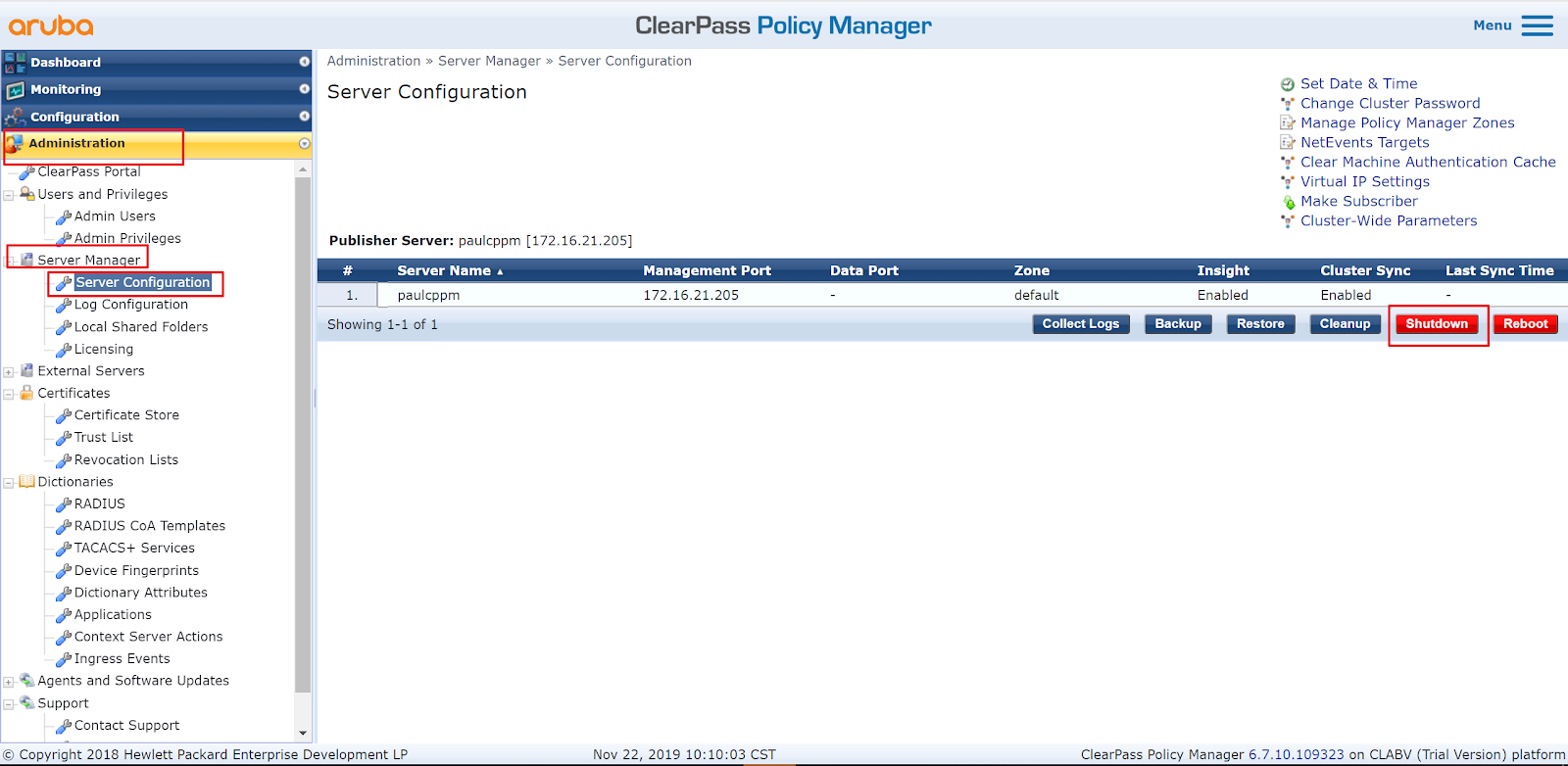Click the Restore button
The image size is (1568, 766).
click(x=1260, y=324)
